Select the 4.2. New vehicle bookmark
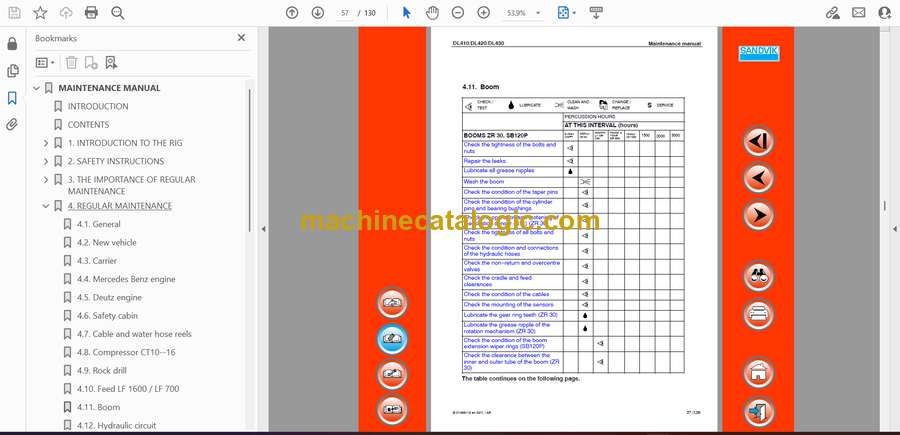The width and height of the screenshot is (900, 435). (107, 242)
